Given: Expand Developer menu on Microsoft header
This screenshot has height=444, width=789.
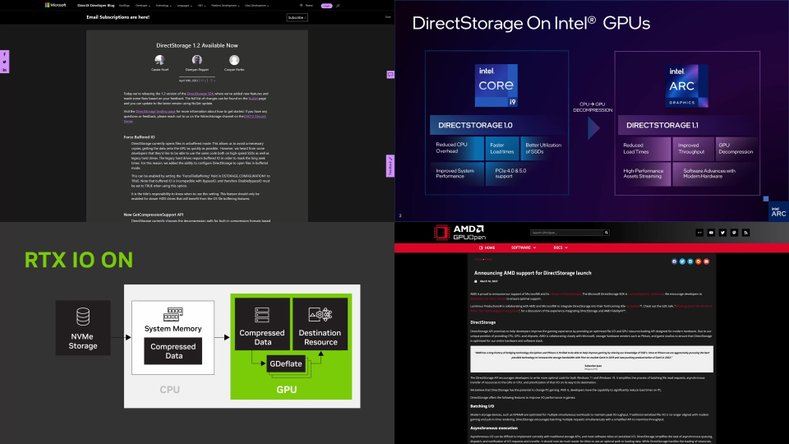Looking at the screenshot, I should tap(143, 6).
